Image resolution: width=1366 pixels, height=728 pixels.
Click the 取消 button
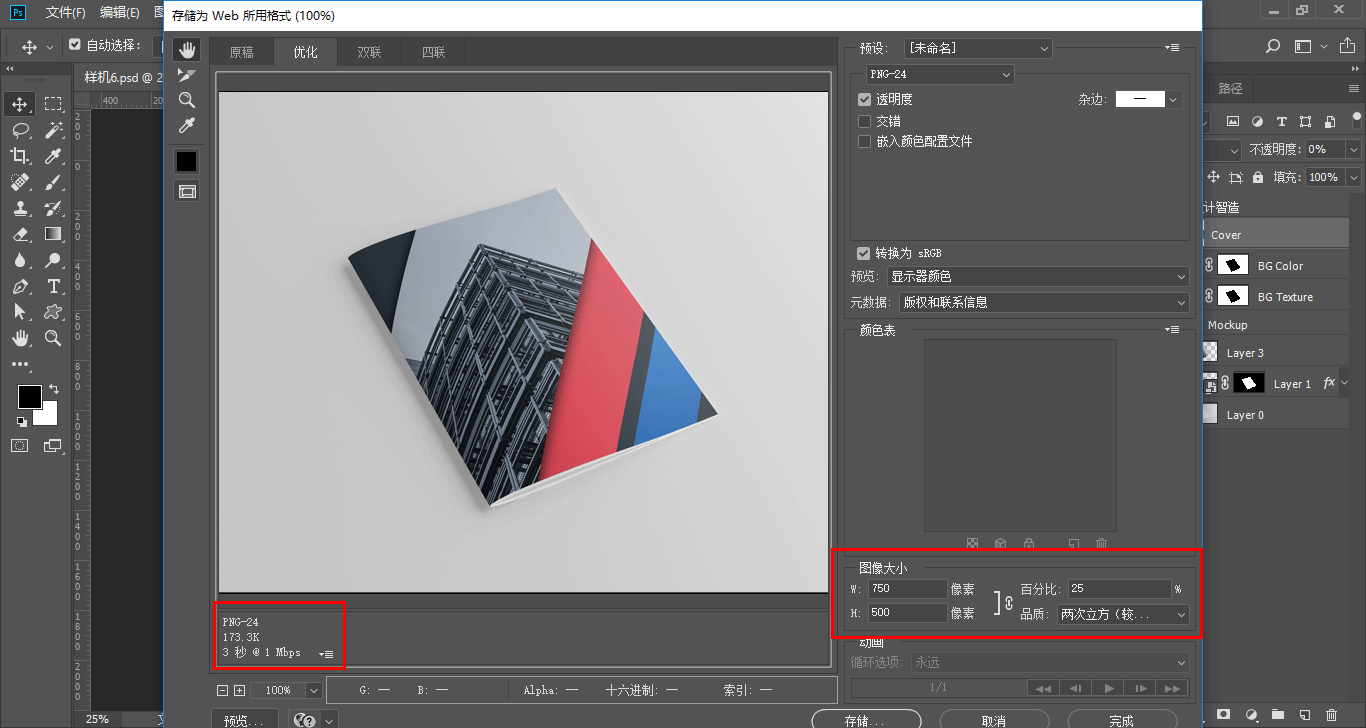point(993,720)
